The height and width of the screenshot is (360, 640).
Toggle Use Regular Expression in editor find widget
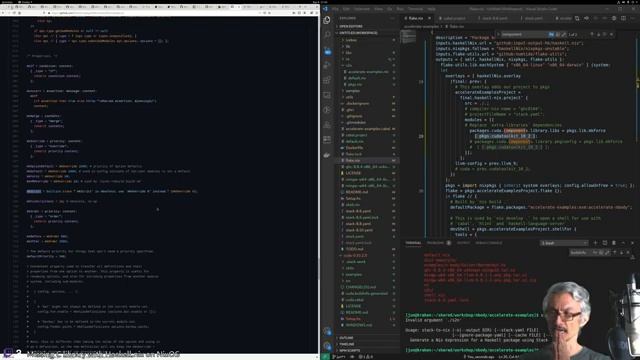[564, 35]
